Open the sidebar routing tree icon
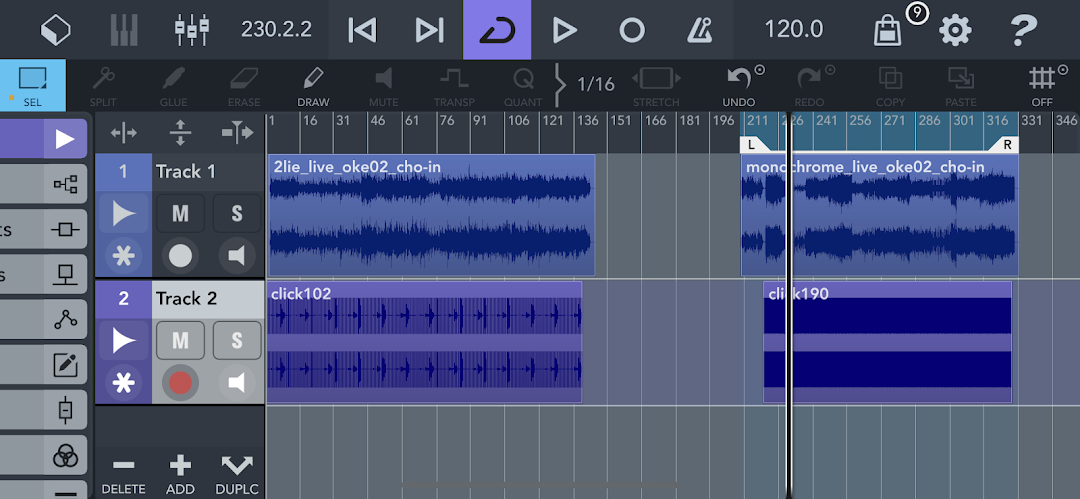The image size is (1080, 499). click(65, 184)
